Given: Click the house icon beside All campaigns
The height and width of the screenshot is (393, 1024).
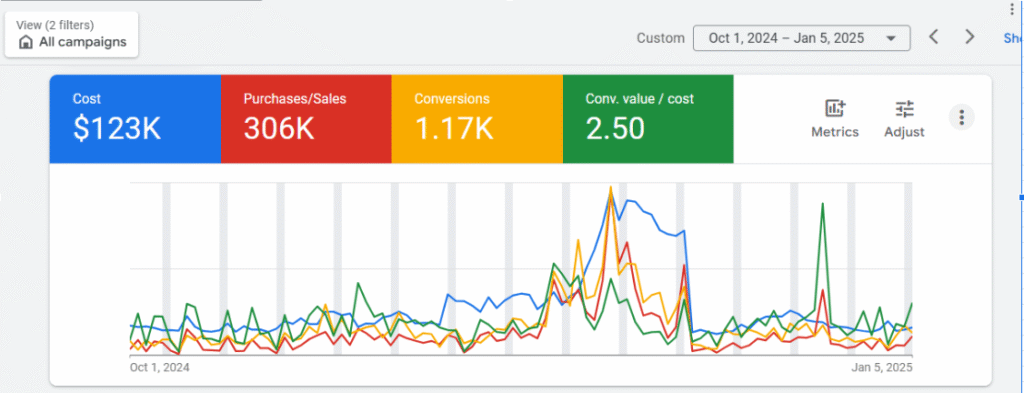Looking at the screenshot, I should click(26, 42).
